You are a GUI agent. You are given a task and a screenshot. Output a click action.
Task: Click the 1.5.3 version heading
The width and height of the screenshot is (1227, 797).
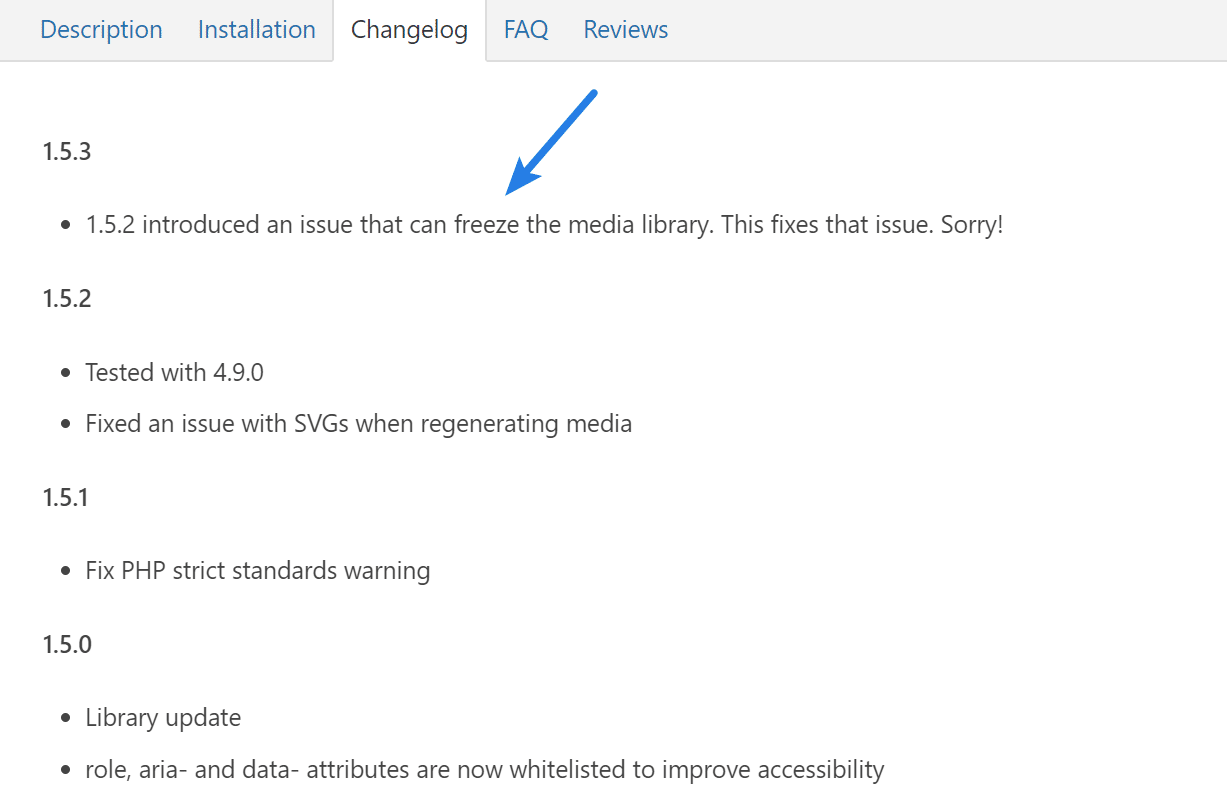point(66,152)
